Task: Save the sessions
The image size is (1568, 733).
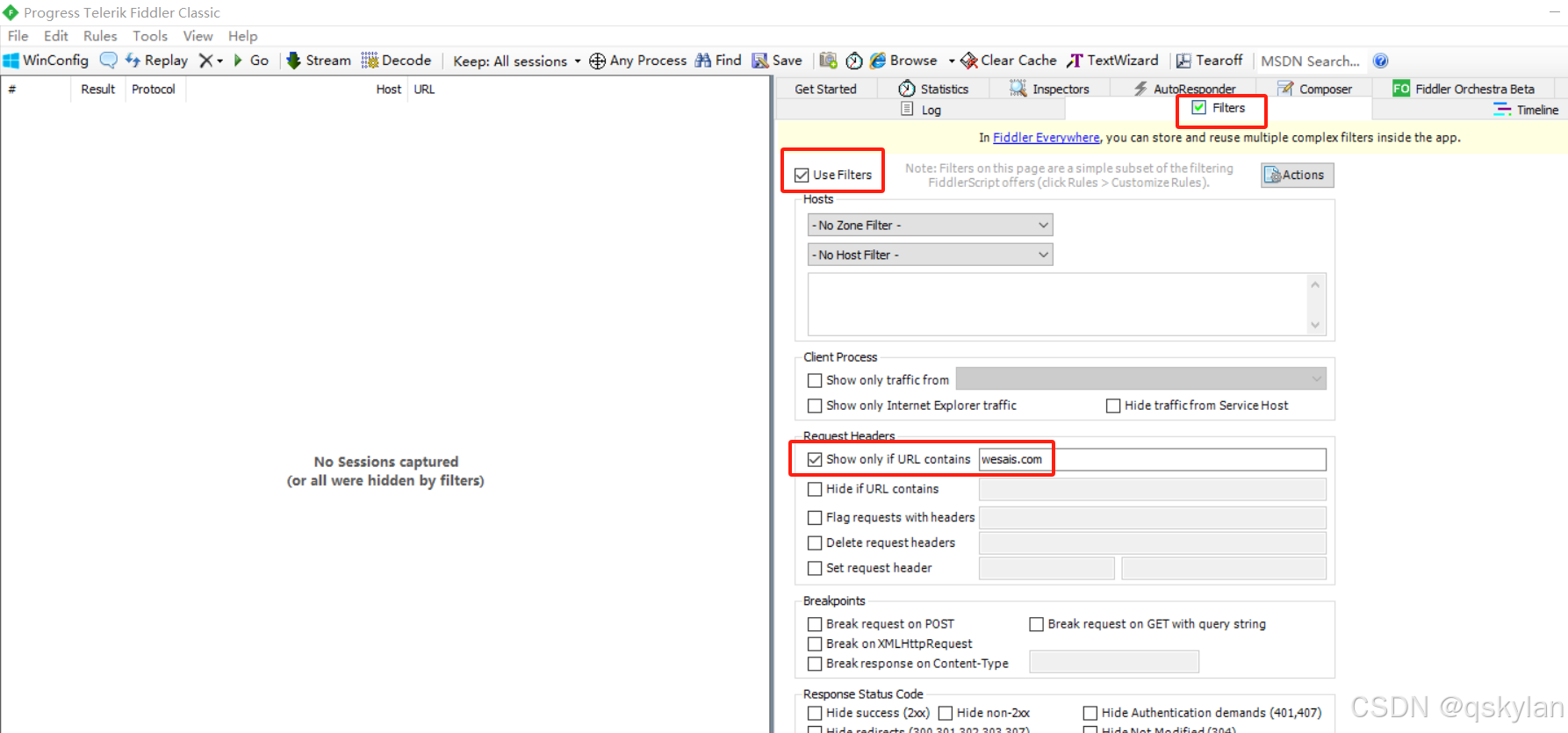Action: [777, 61]
